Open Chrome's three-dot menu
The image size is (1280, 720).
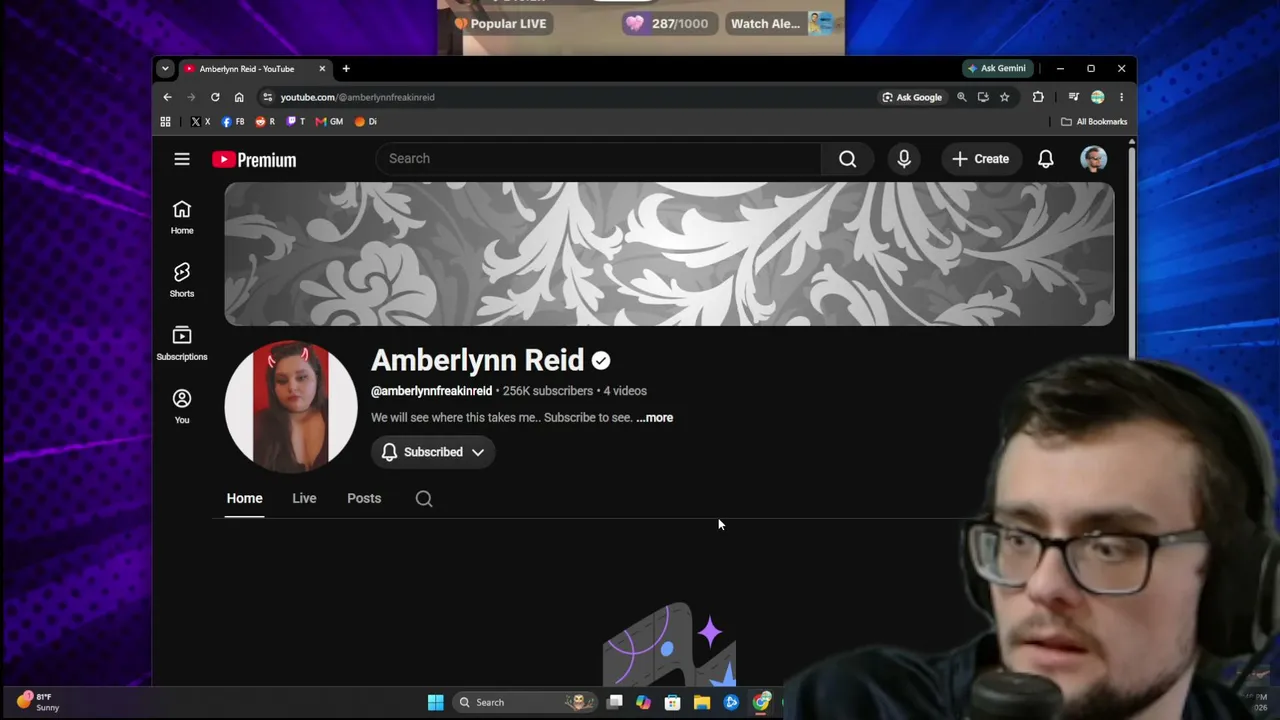coord(1121,97)
